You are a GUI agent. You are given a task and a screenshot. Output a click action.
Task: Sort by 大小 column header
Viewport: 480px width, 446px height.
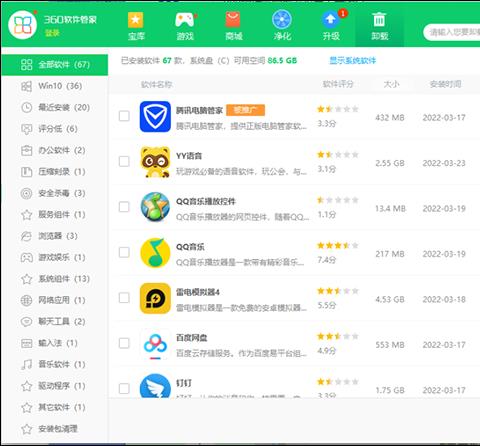click(x=391, y=84)
